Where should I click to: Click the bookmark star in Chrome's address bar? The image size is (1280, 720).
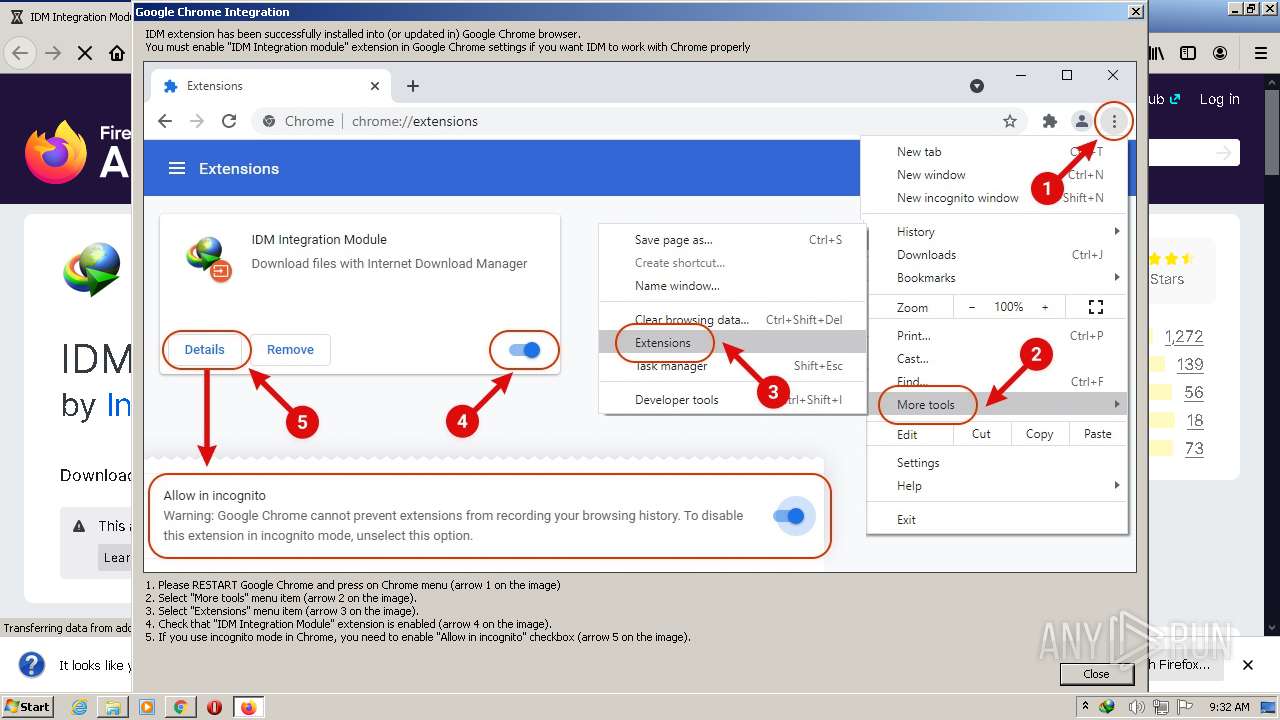(1010, 121)
